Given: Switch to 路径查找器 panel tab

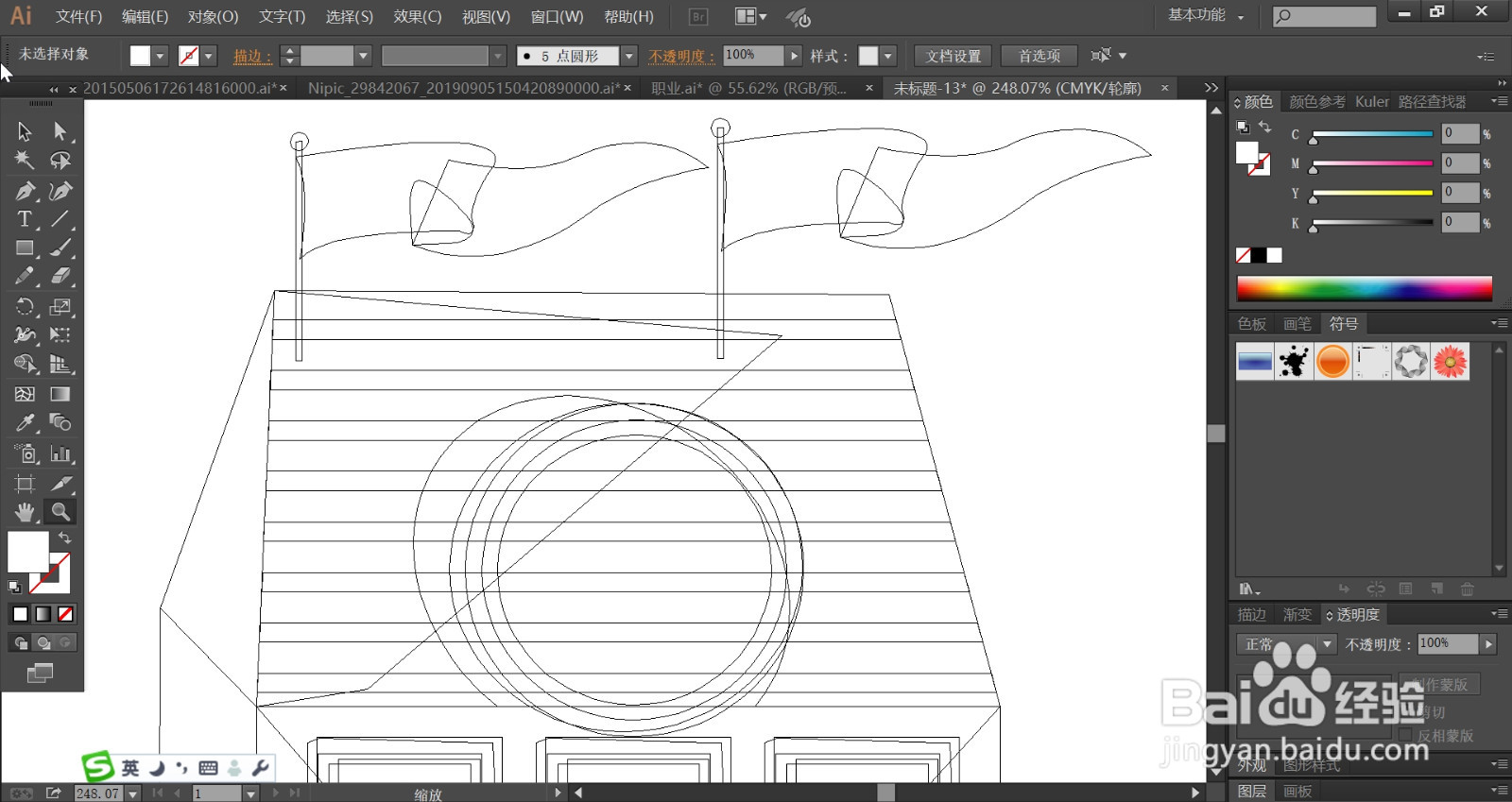Looking at the screenshot, I should 1432,101.
